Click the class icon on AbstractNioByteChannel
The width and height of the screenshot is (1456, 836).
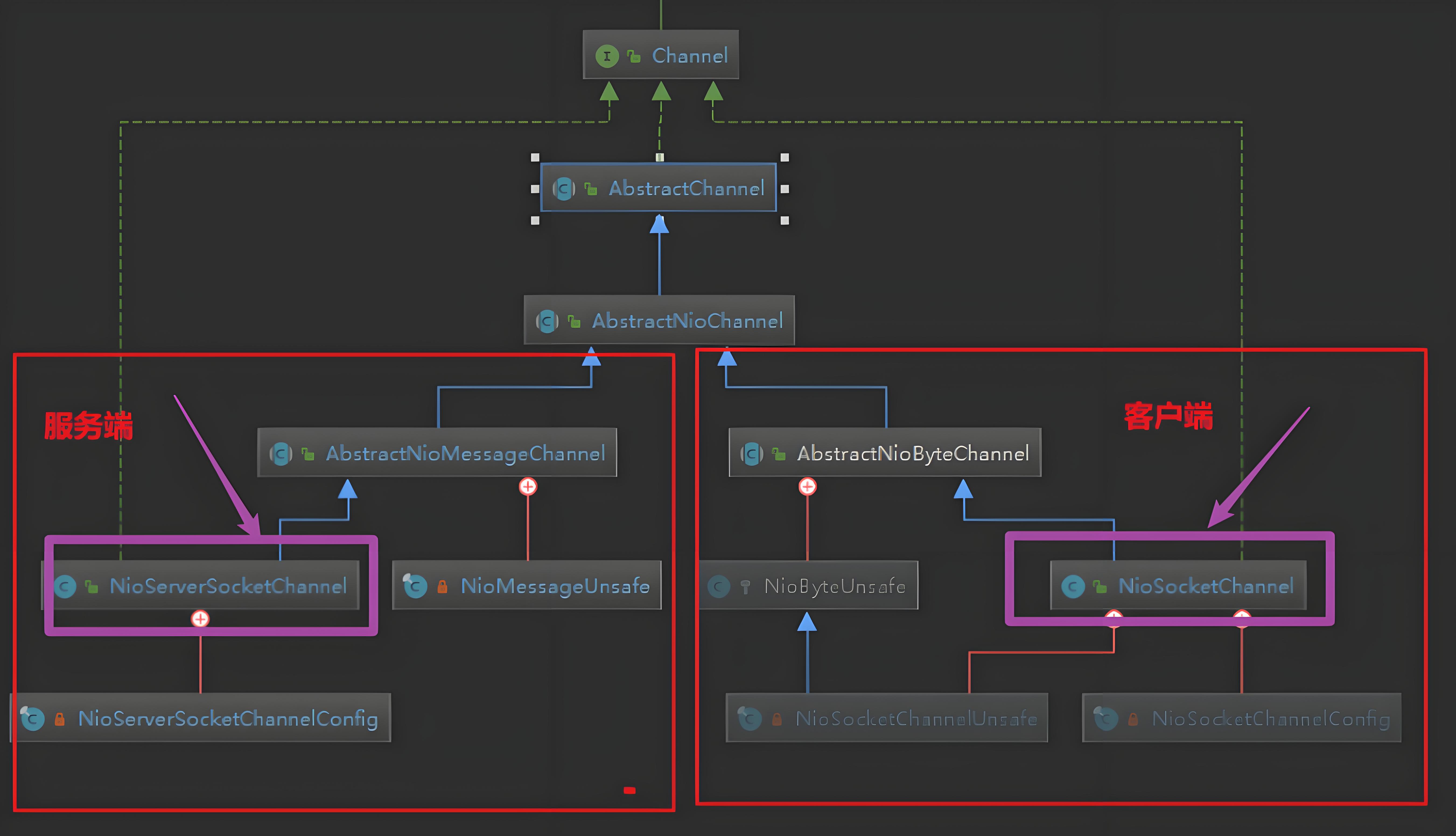point(752,454)
